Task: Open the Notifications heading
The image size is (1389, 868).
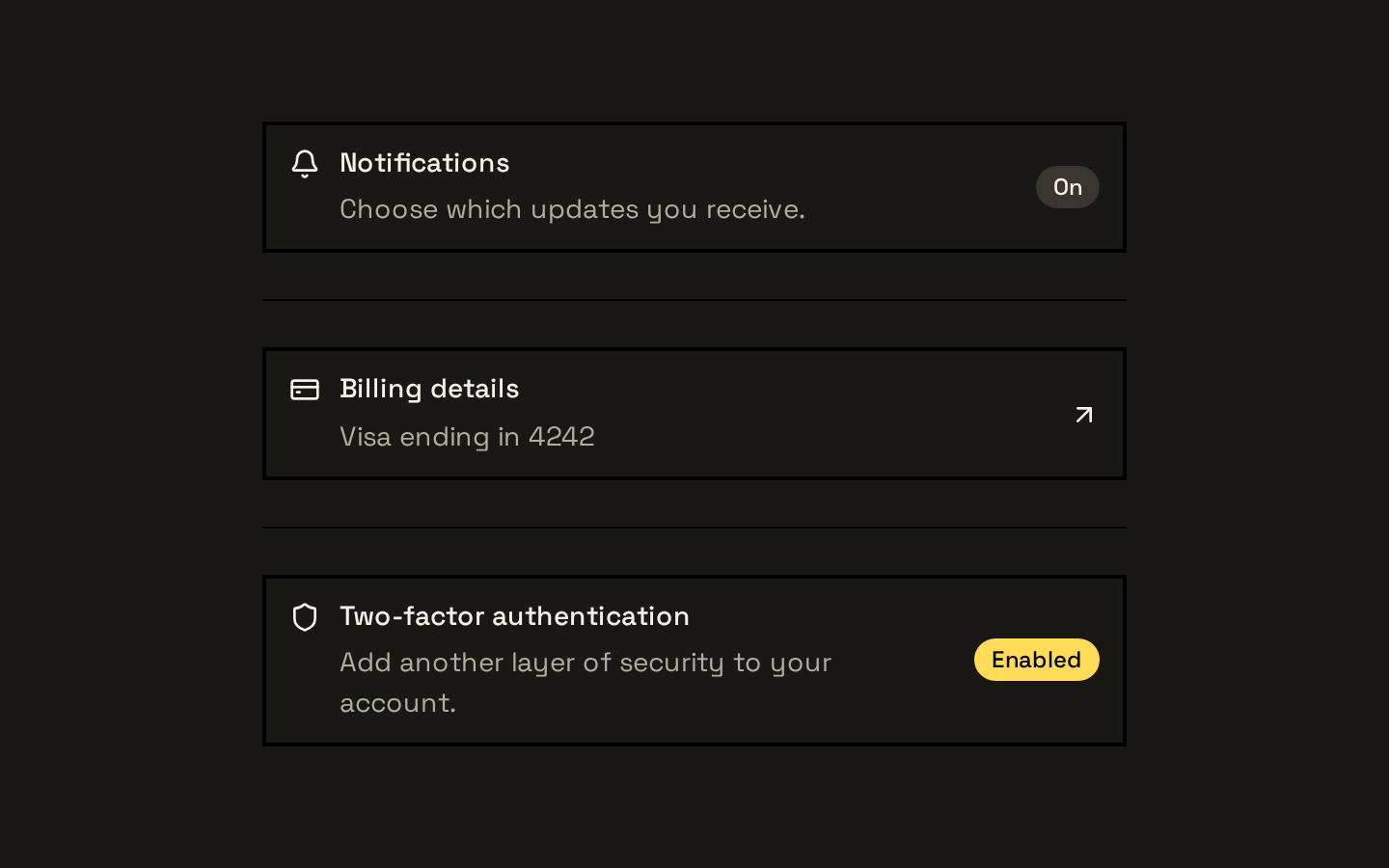Action: click(424, 163)
